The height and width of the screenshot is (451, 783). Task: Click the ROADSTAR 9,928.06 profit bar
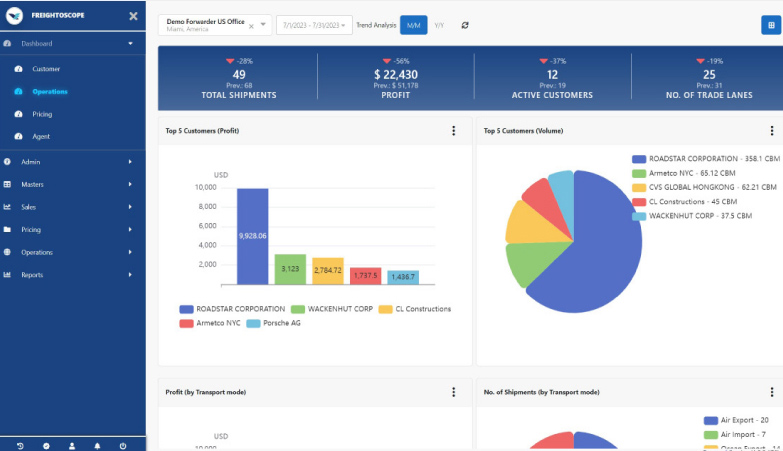point(252,237)
